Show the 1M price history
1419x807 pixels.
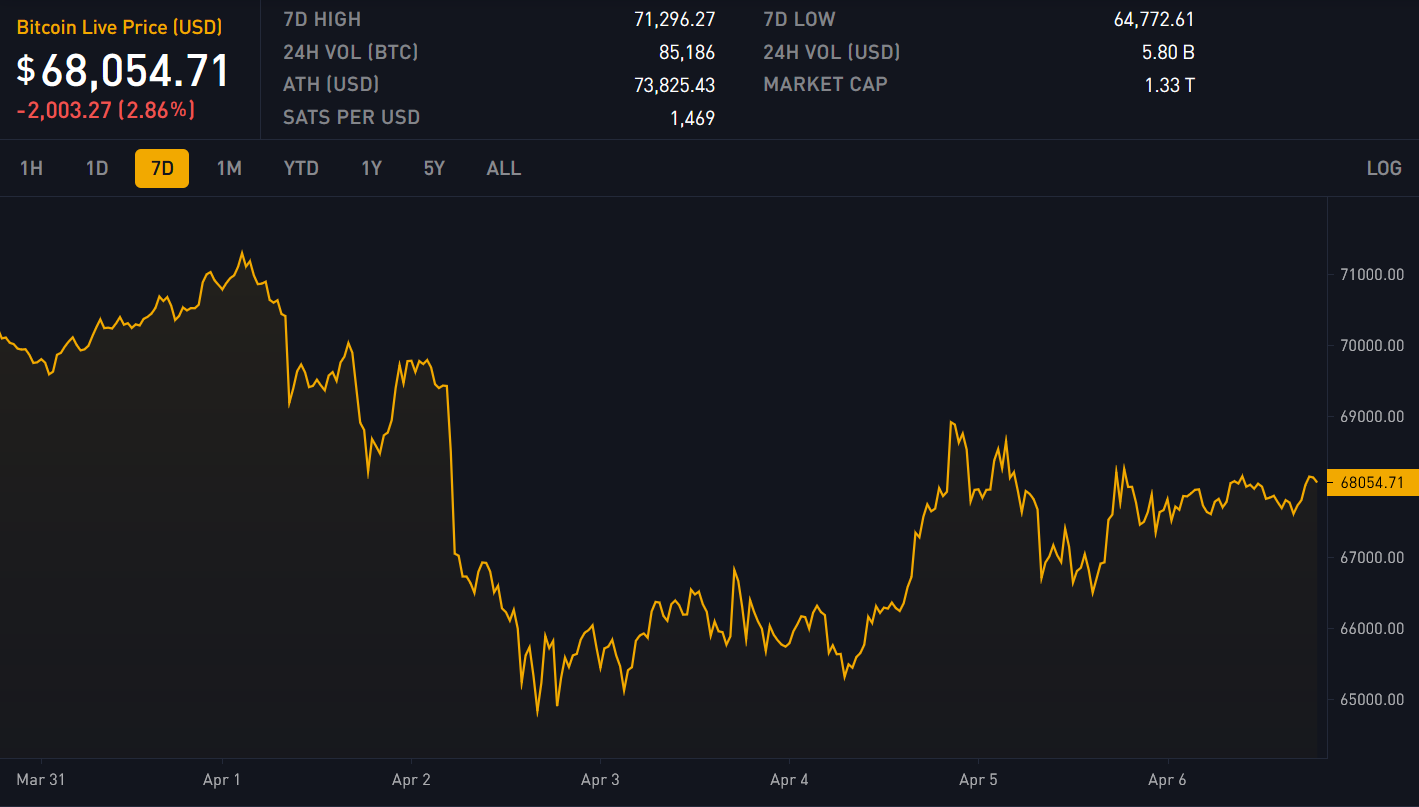pos(229,168)
